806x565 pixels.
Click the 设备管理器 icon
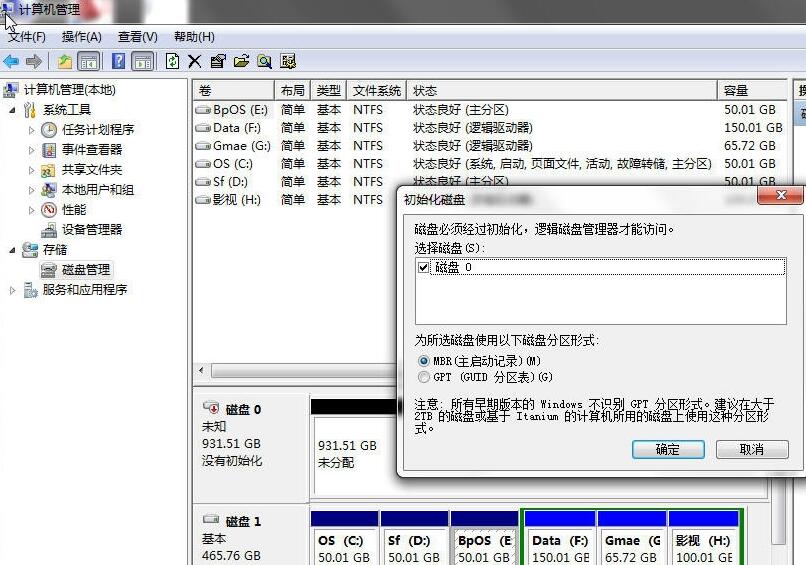pos(49,230)
